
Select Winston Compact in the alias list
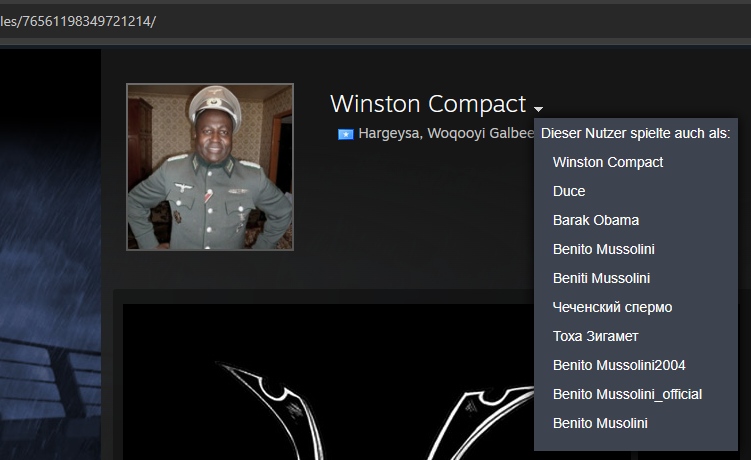pos(607,162)
